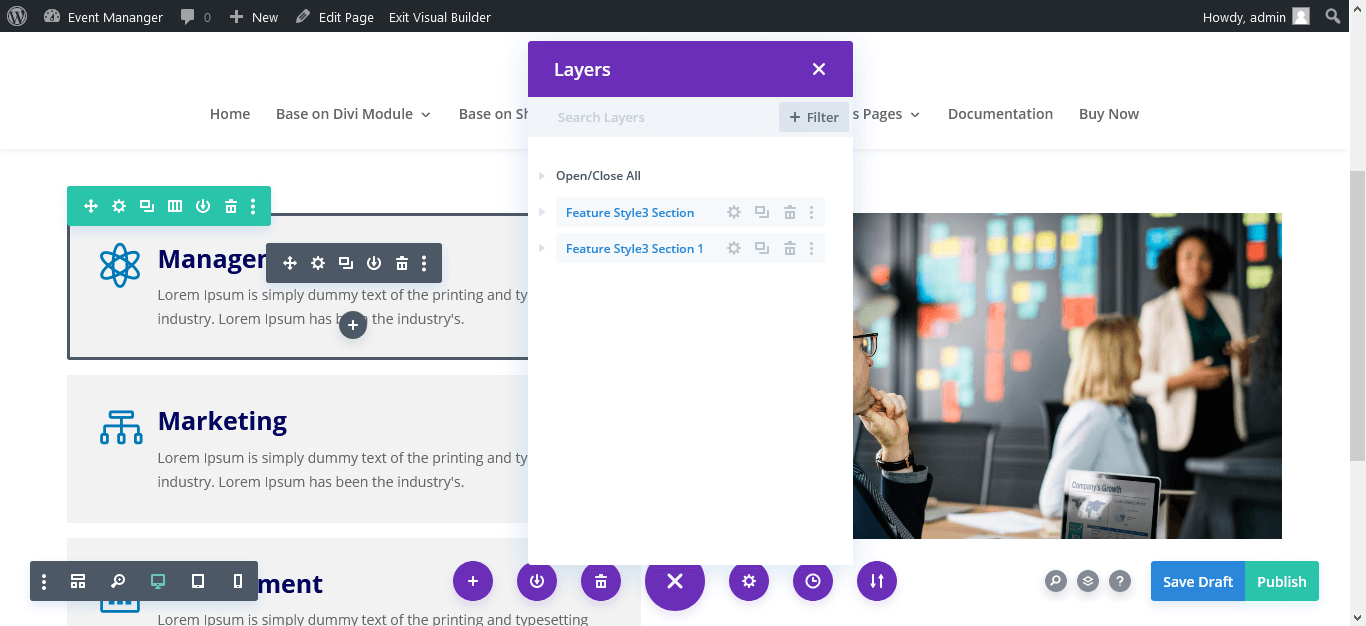Screen dimensions: 1366x626
Task: Open more options for Feature Style3 Section 1
Action: (811, 248)
